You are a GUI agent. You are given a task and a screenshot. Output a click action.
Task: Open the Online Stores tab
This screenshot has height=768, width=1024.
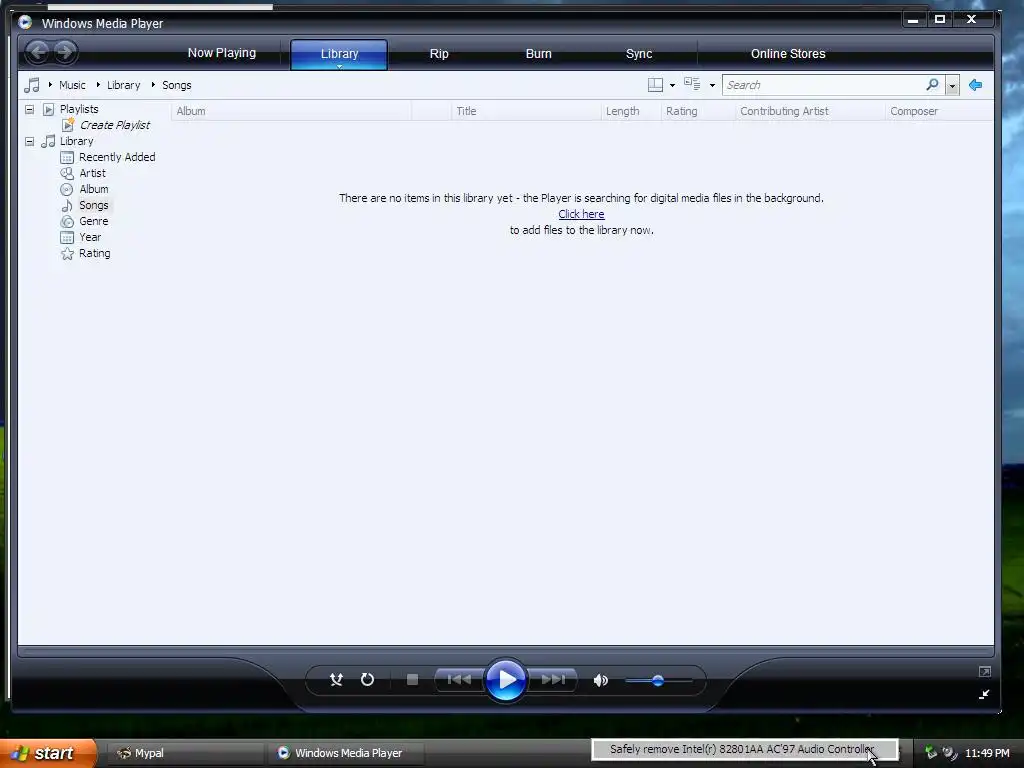coord(788,54)
